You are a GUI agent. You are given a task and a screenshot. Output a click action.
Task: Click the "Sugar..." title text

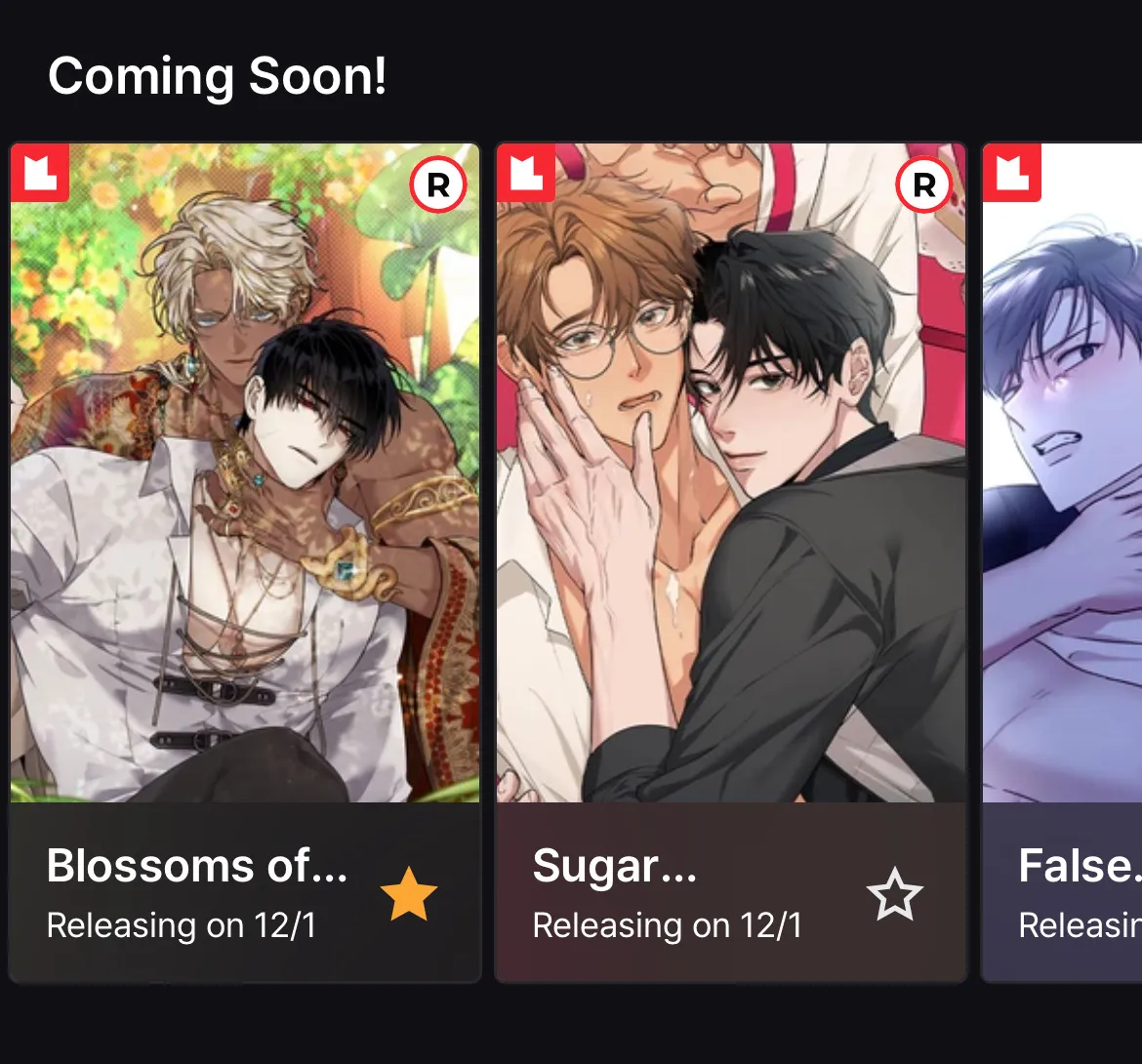coord(614,868)
